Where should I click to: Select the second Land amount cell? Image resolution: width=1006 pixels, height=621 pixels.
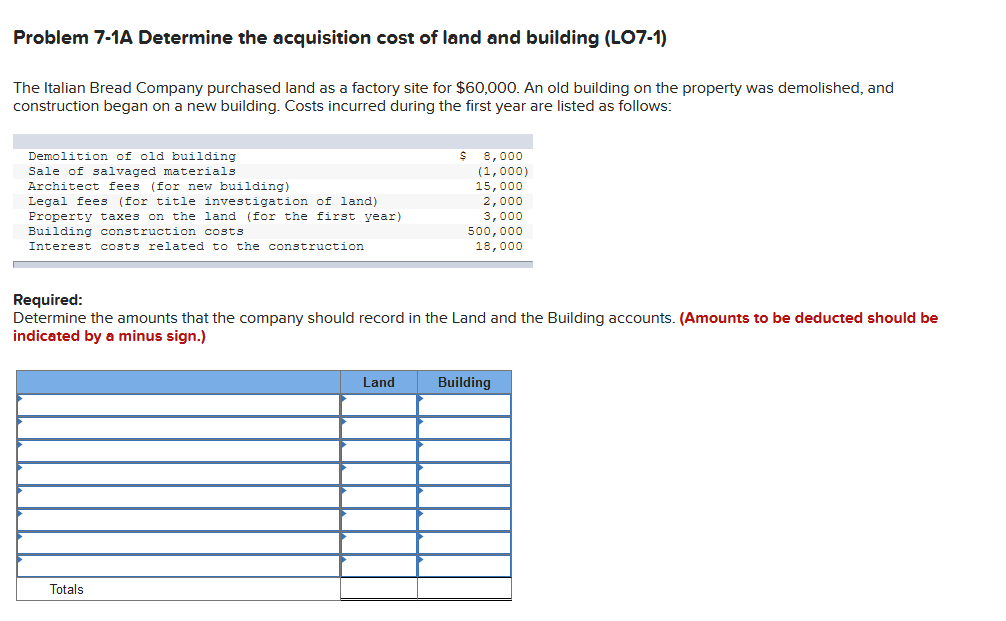(x=380, y=428)
